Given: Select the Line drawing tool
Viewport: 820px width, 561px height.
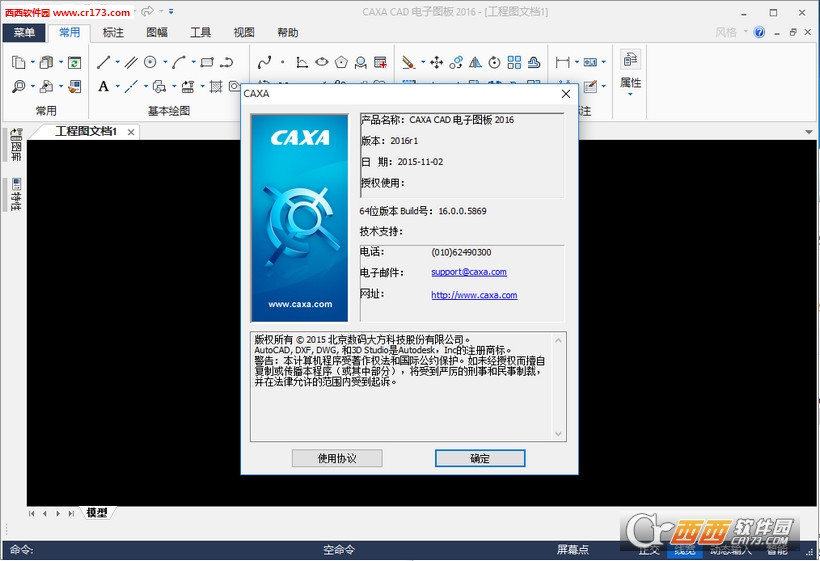Looking at the screenshot, I should tap(104, 62).
